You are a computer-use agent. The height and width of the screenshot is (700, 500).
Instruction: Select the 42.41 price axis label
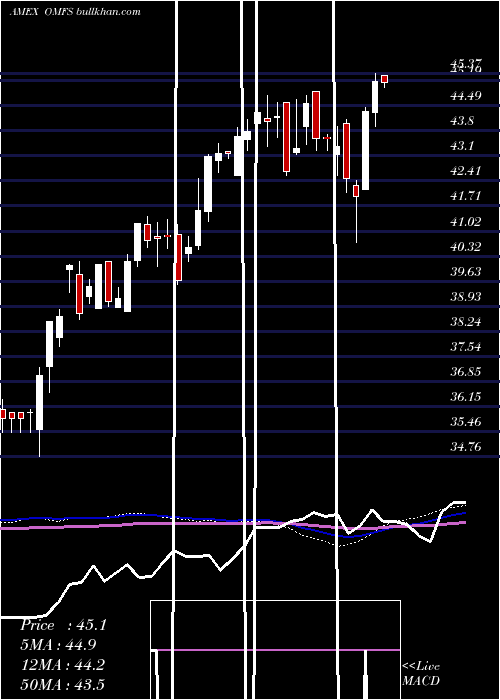pos(466,171)
